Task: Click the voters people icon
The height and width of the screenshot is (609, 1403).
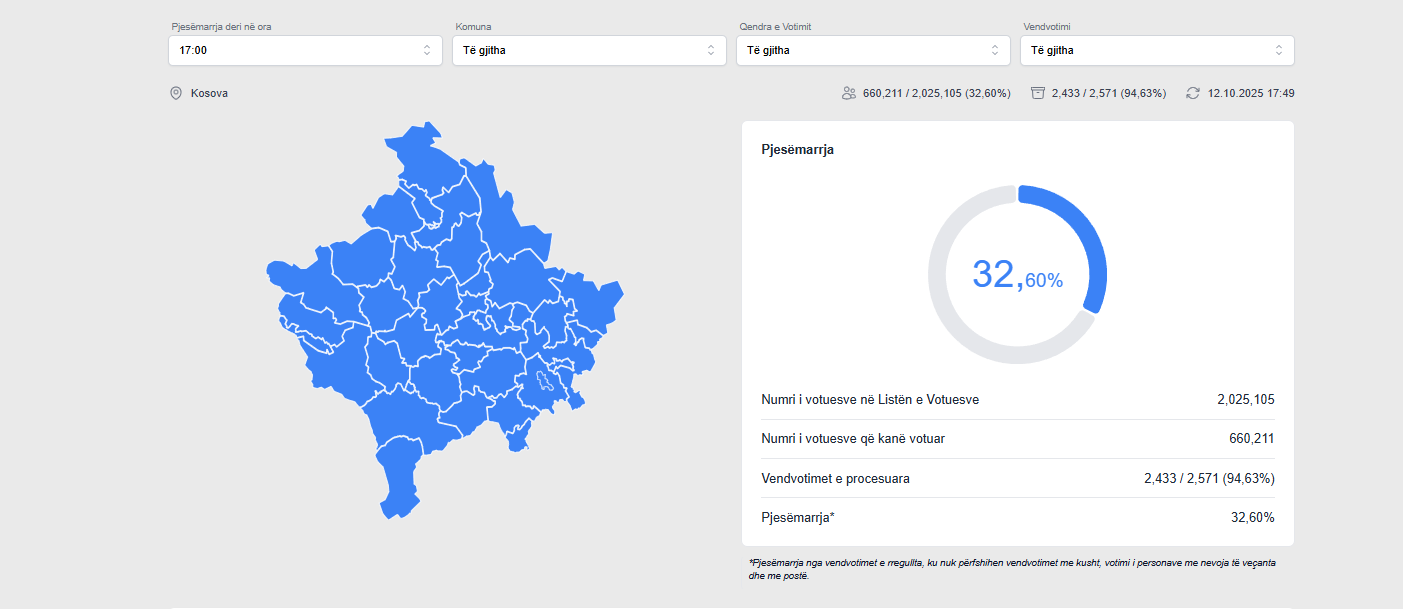Action: pyautogui.click(x=848, y=93)
